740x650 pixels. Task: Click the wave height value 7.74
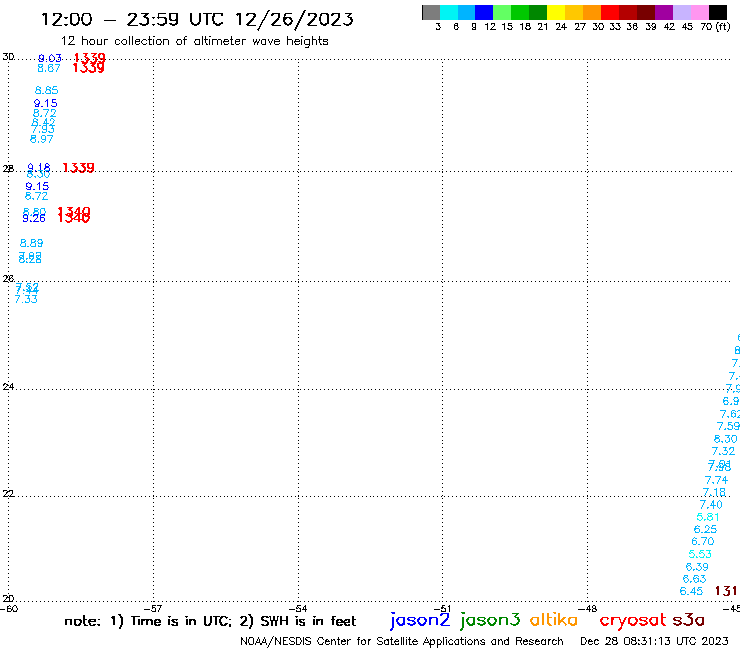point(716,480)
